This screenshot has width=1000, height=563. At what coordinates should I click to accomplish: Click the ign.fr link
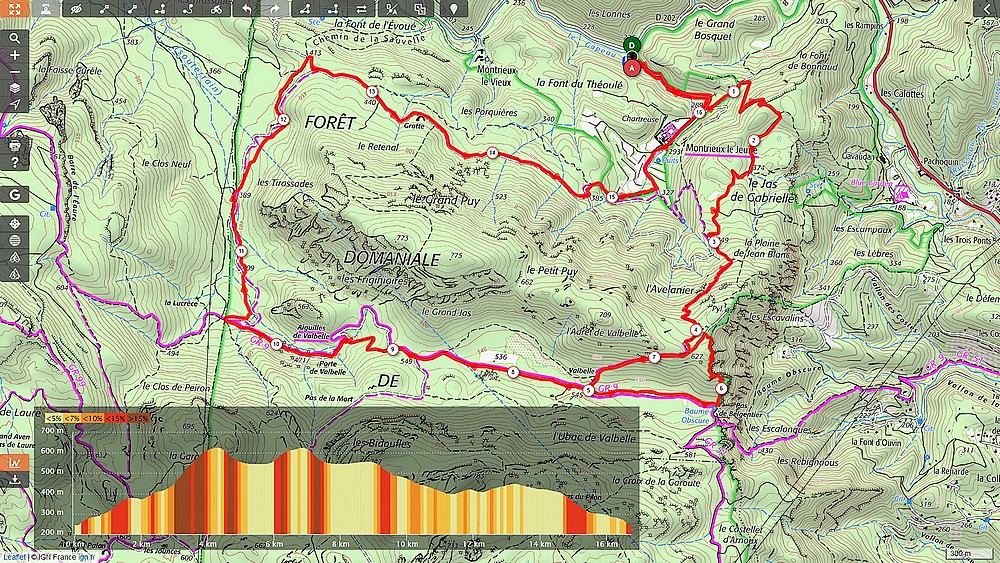coord(86,557)
